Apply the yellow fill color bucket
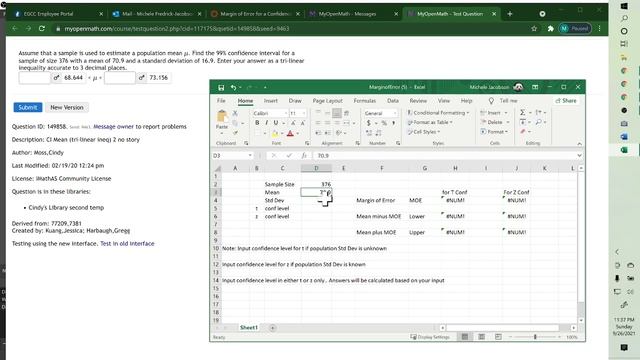The image size is (640, 360). coord(275,133)
